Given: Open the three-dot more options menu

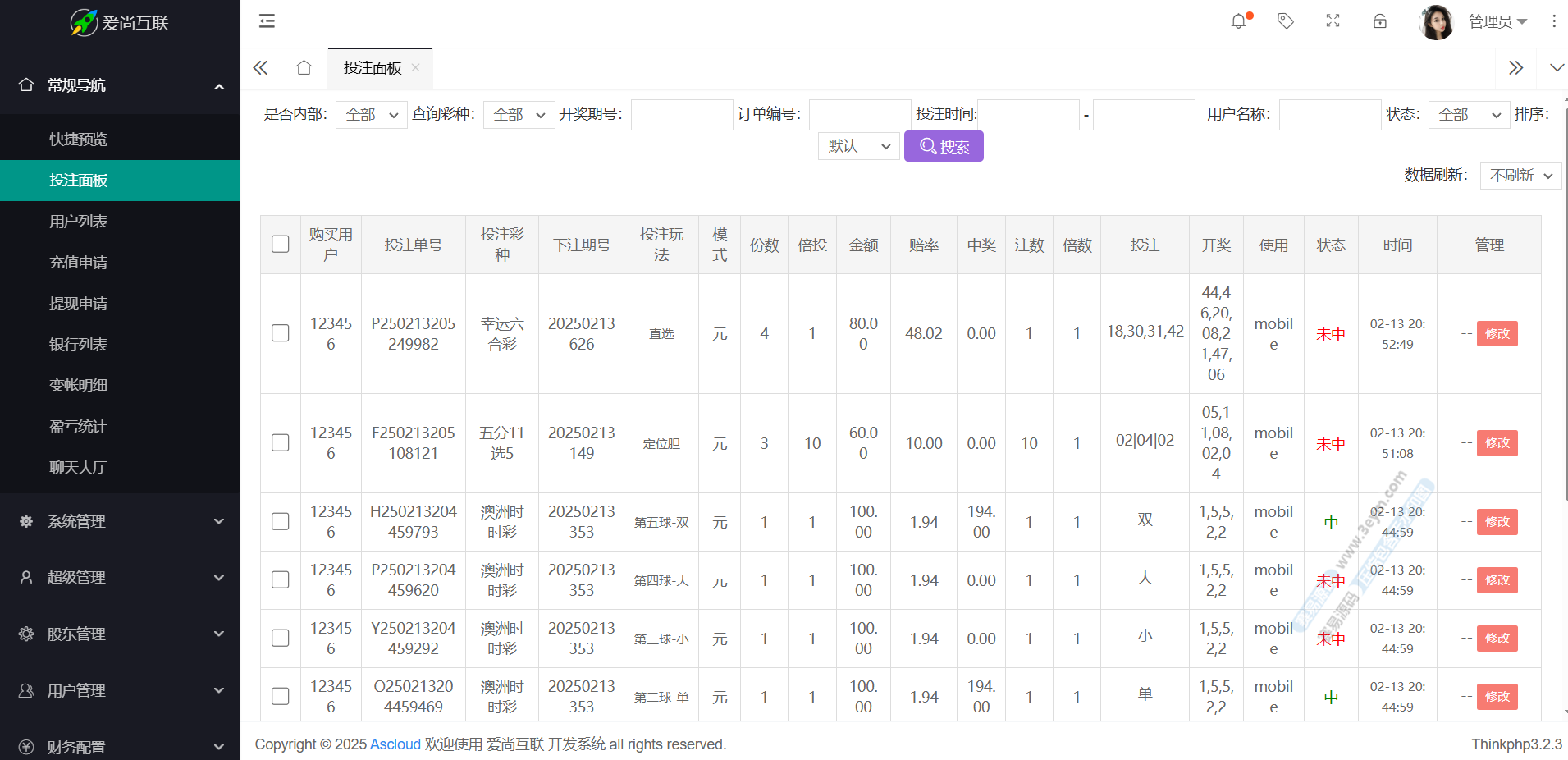Looking at the screenshot, I should click(x=1553, y=21).
